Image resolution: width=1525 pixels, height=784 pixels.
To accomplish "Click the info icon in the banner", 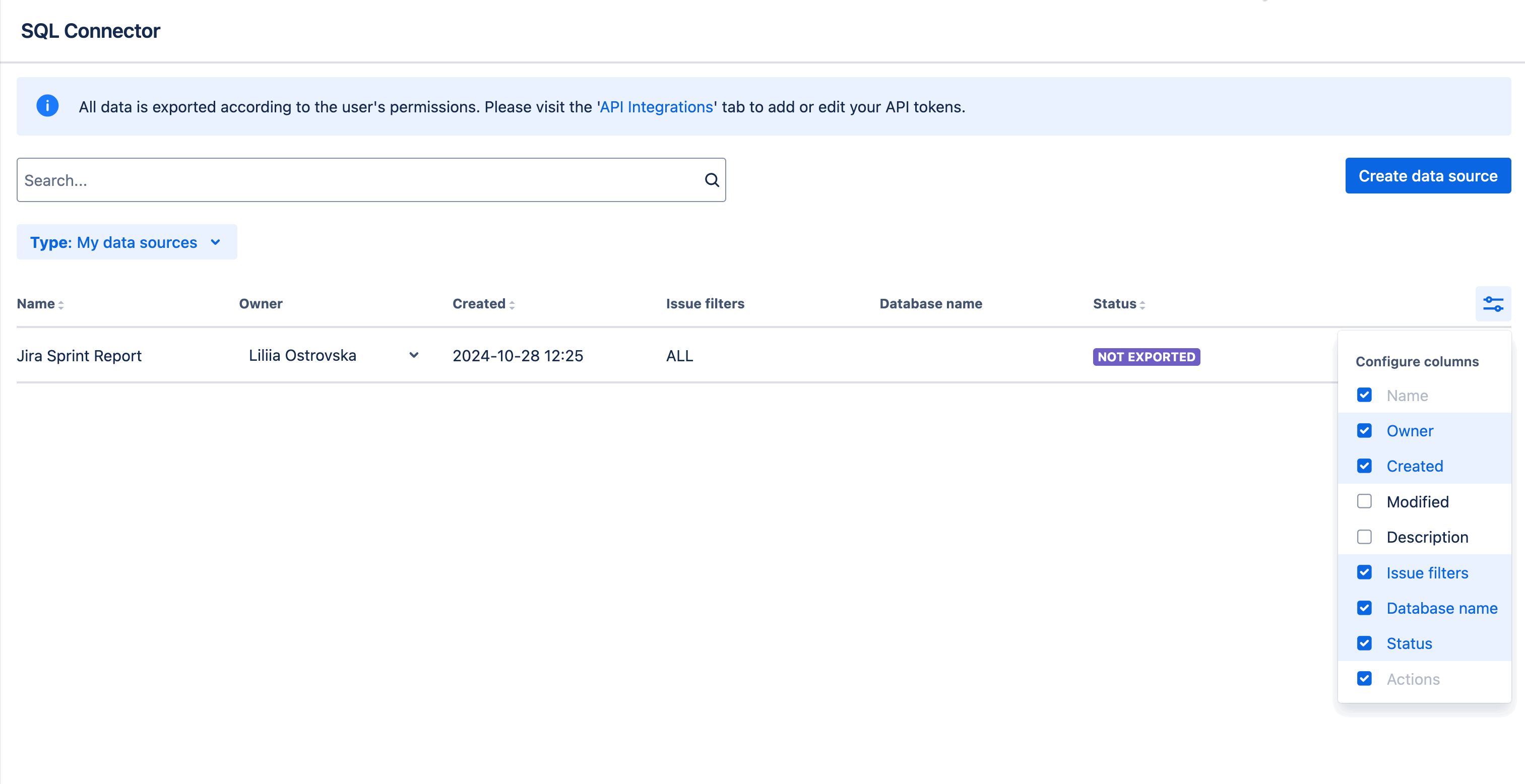I will 47,106.
